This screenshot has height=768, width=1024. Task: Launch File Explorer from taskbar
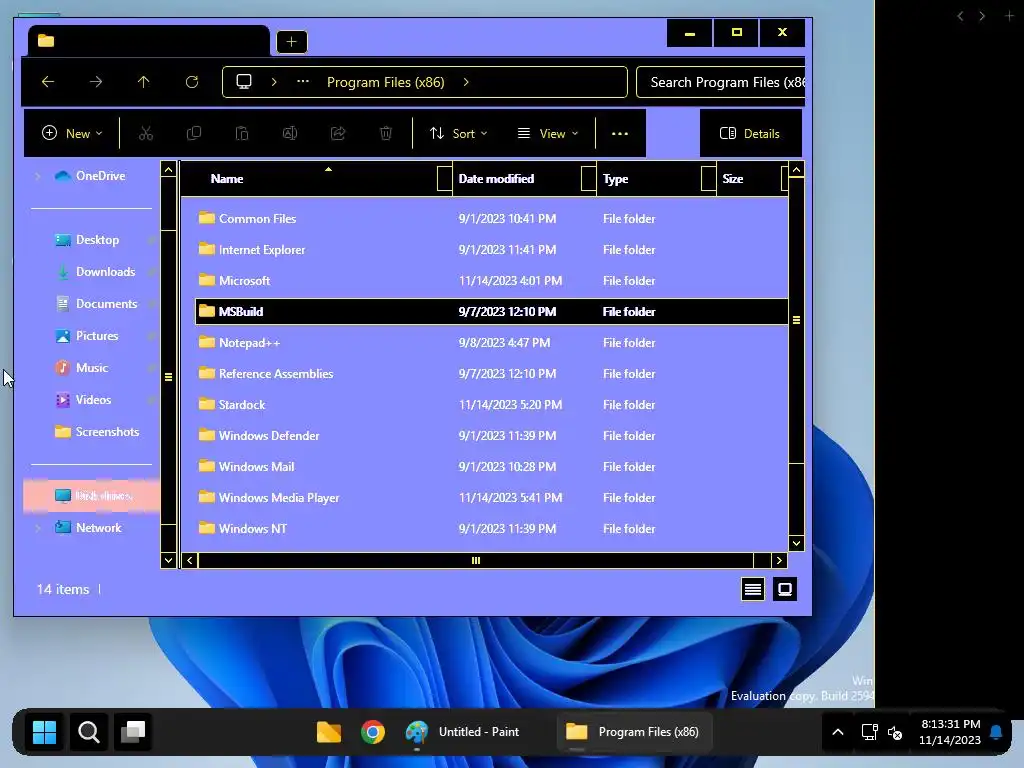[328, 732]
